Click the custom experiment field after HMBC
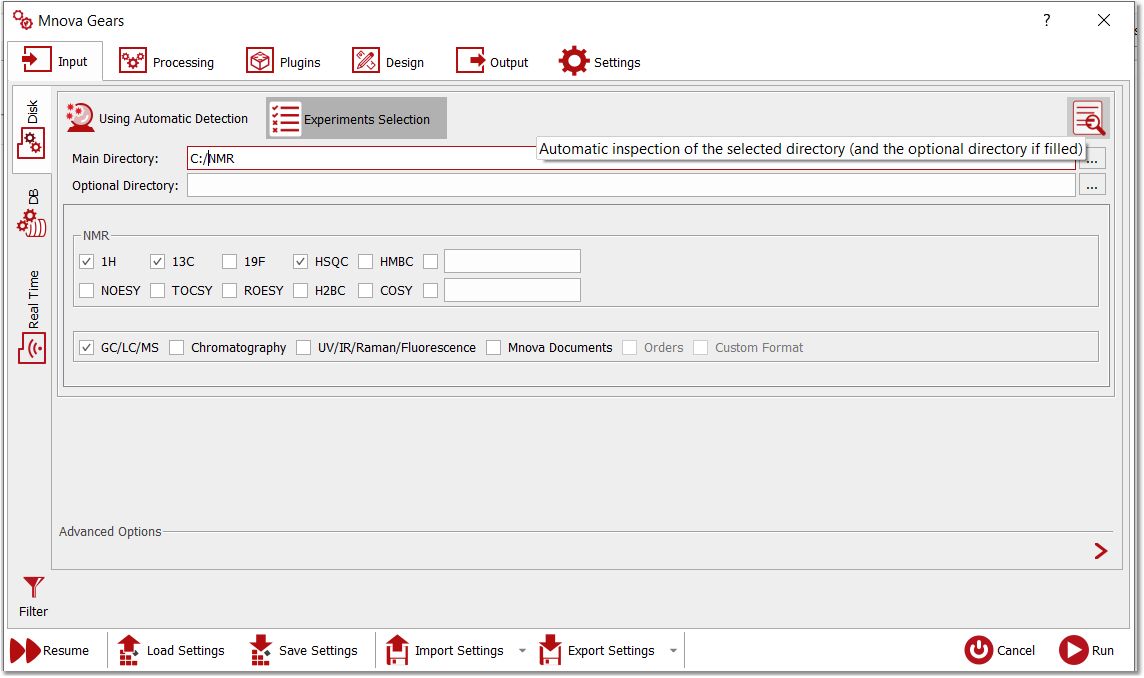Image resolution: width=1144 pixels, height=678 pixels. pyautogui.click(x=512, y=261)
